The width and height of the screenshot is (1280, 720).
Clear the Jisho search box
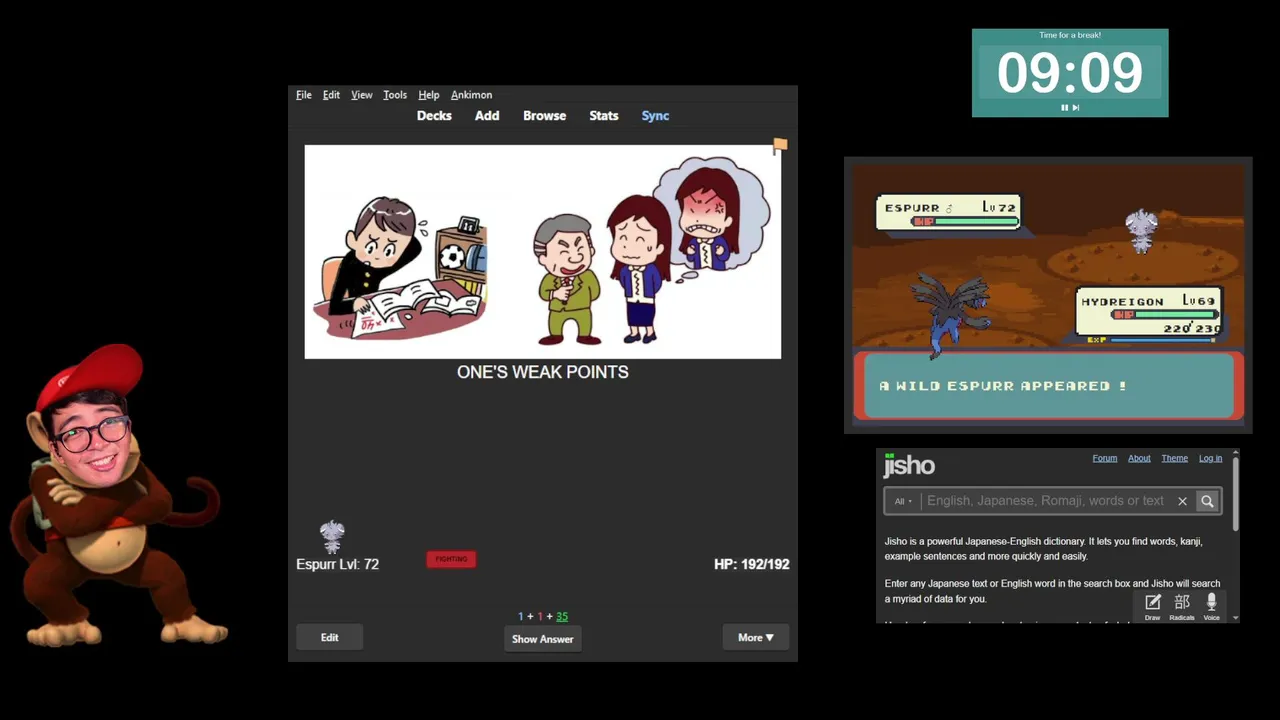coord(1182,501)
